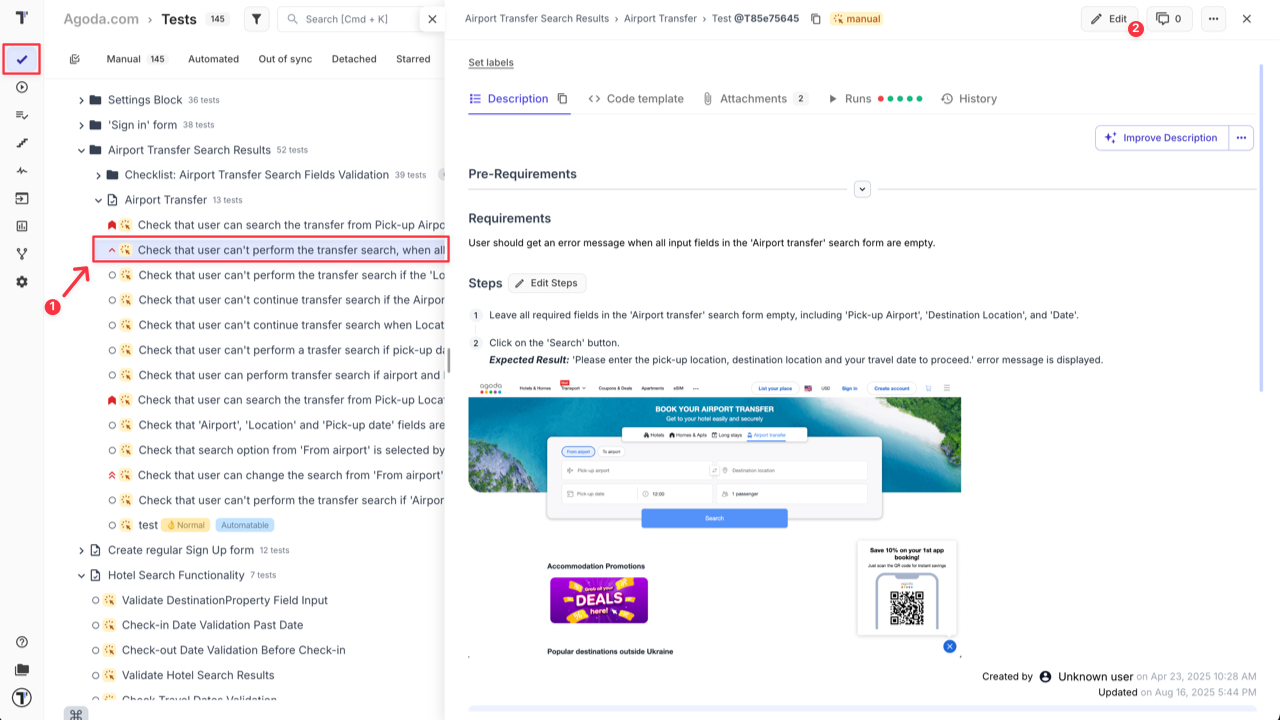Expand the Create regular Sign Up form folder

tap(82, 549)
